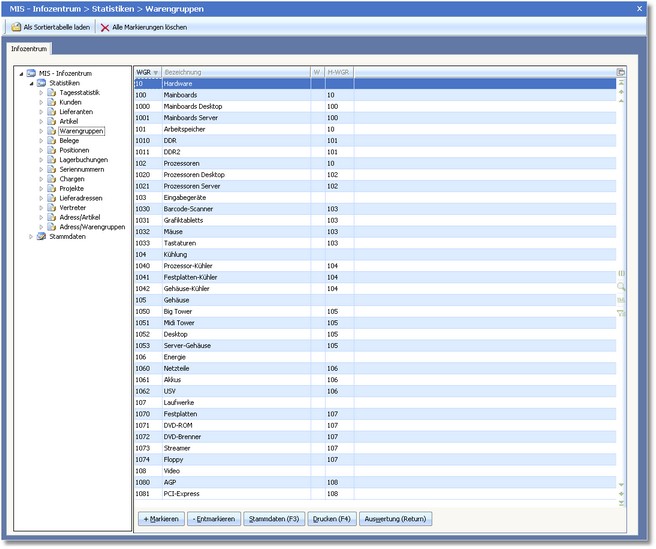Select Seriennummern in the tree
656x549 pixels.
point(83,170)
